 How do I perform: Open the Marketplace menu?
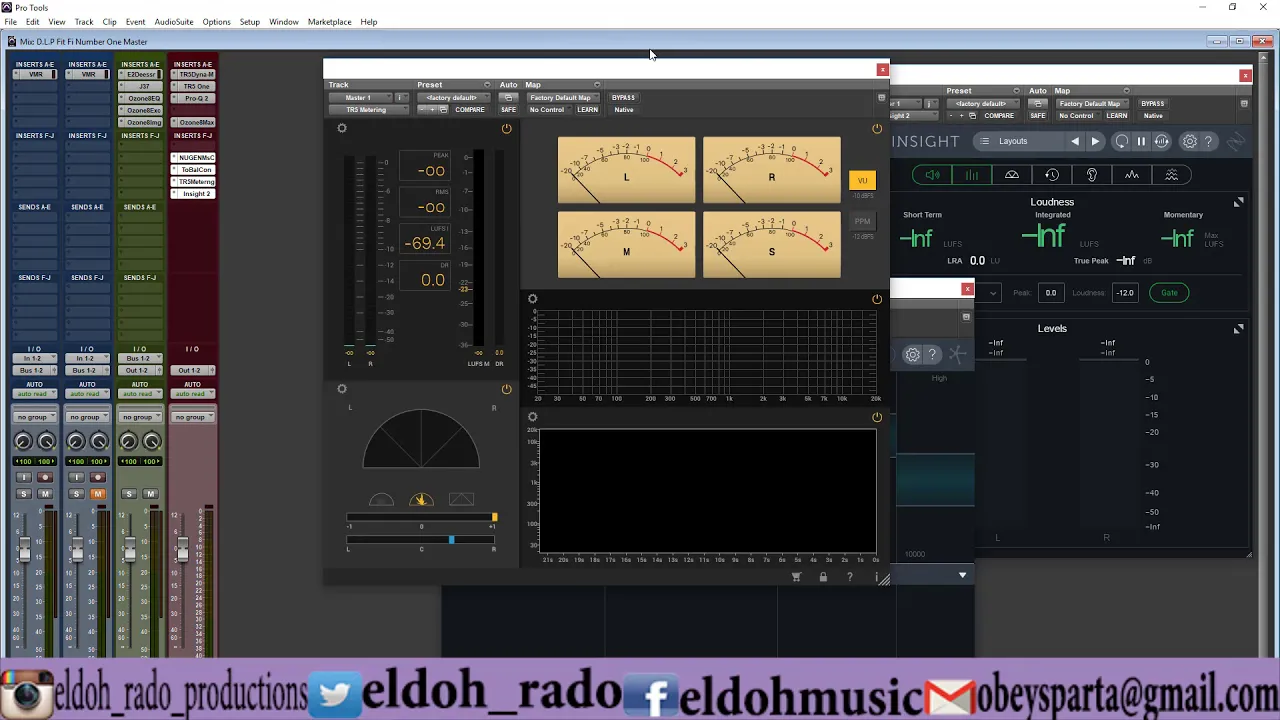(x=329, y=22)
